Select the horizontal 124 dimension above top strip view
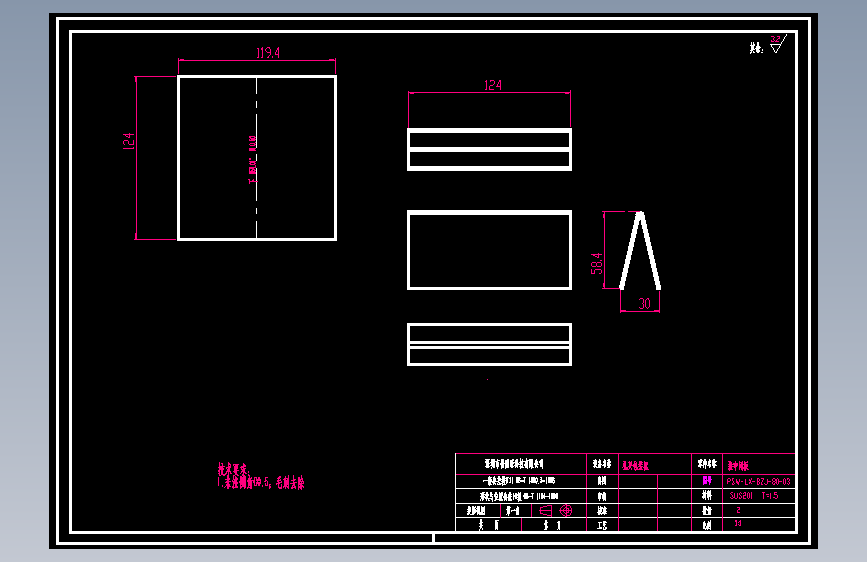The width and height of the screenshot is (867, 562). tap(493, 85)
